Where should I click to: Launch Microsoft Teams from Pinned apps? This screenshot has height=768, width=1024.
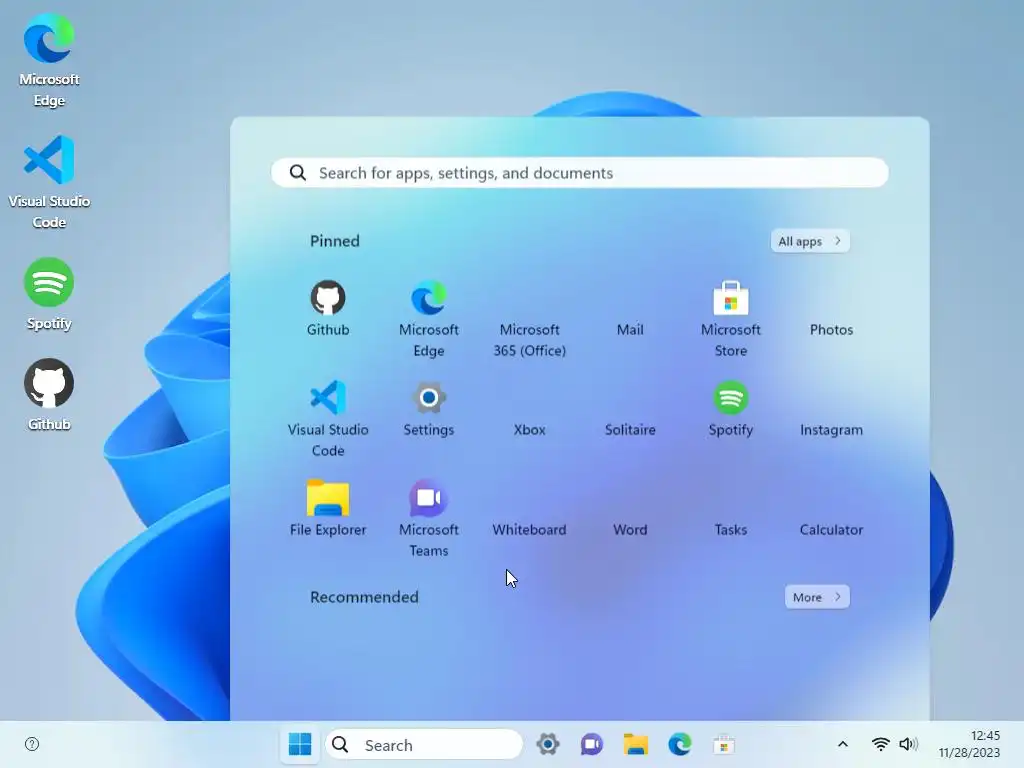[428, 519]
